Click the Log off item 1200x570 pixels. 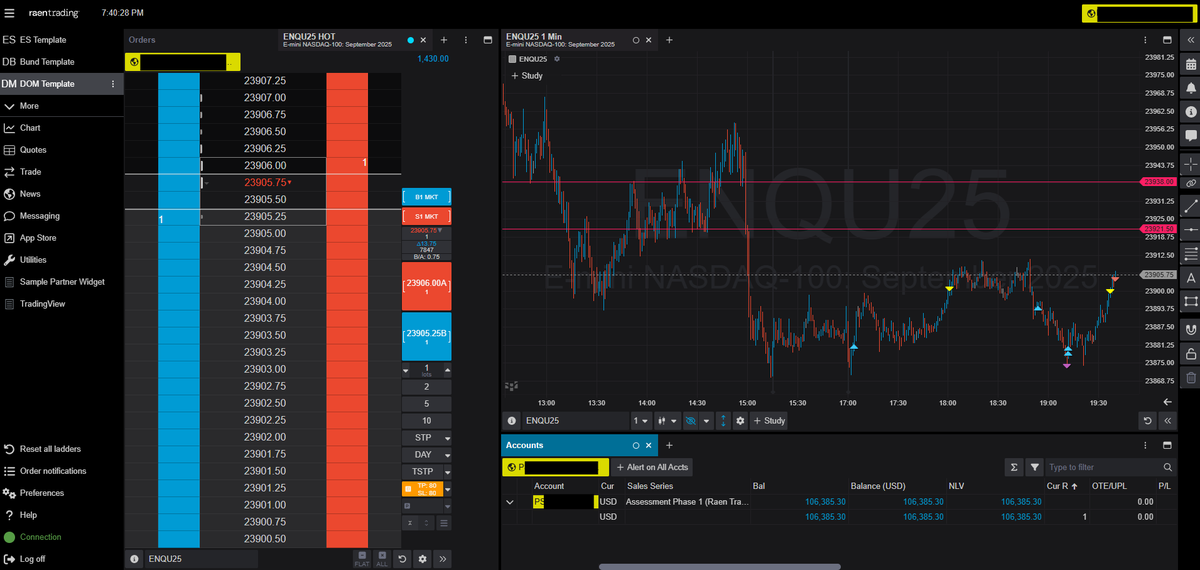click(x=62, y=559)
